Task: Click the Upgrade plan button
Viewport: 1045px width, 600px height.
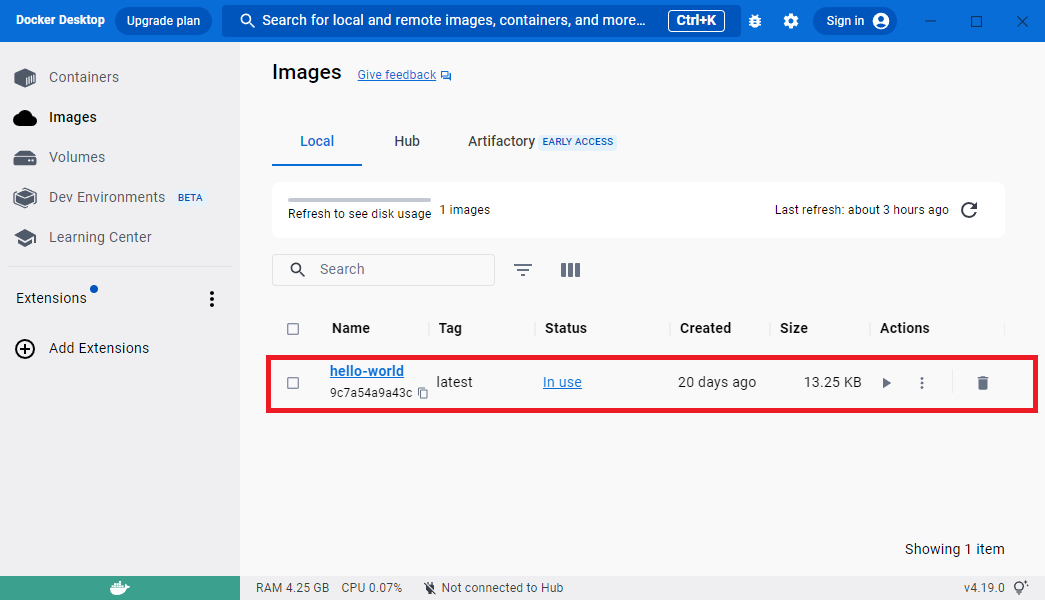Action: click(163, 21)
